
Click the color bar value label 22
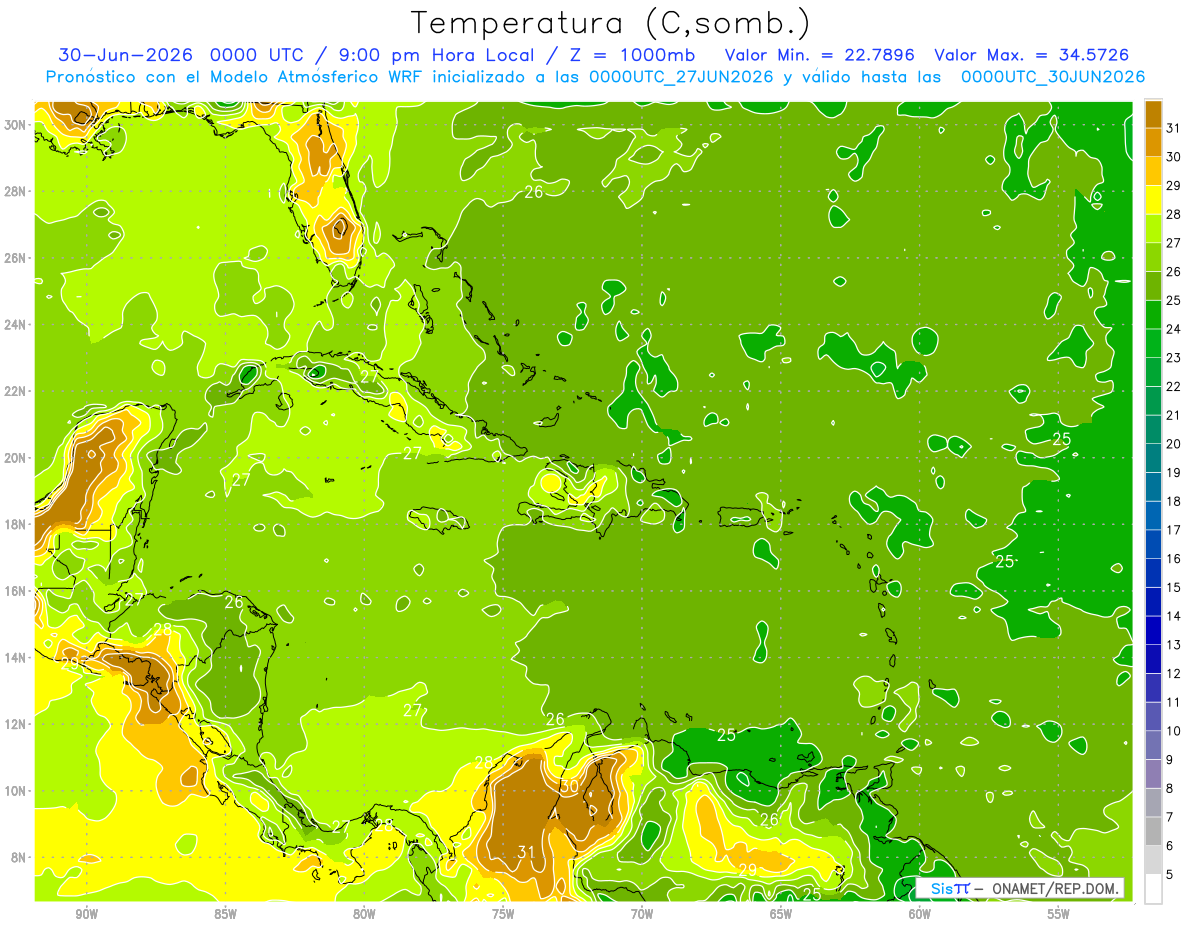point(1174,386)
